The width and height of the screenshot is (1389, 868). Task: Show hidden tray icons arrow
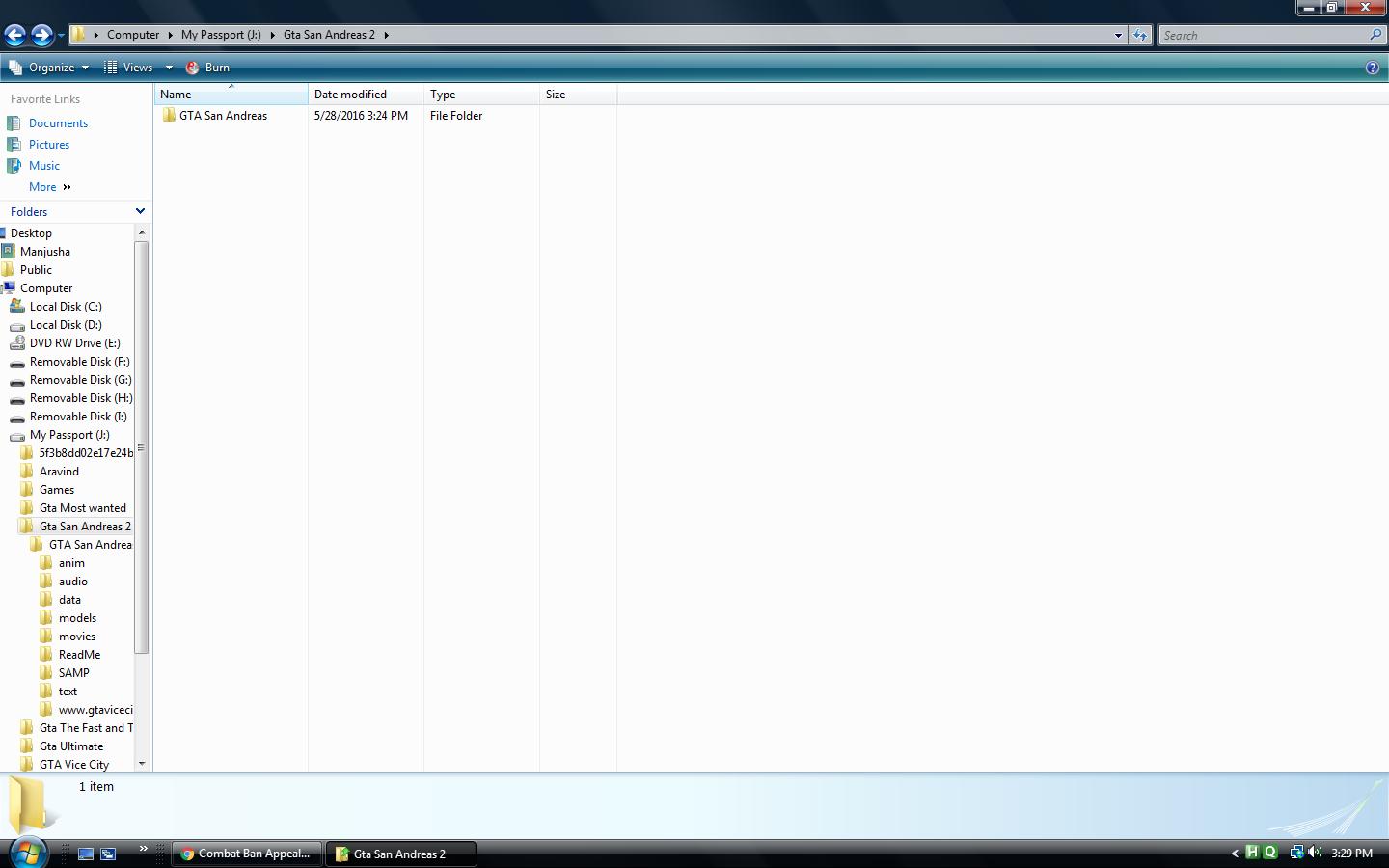[1235, 854]
